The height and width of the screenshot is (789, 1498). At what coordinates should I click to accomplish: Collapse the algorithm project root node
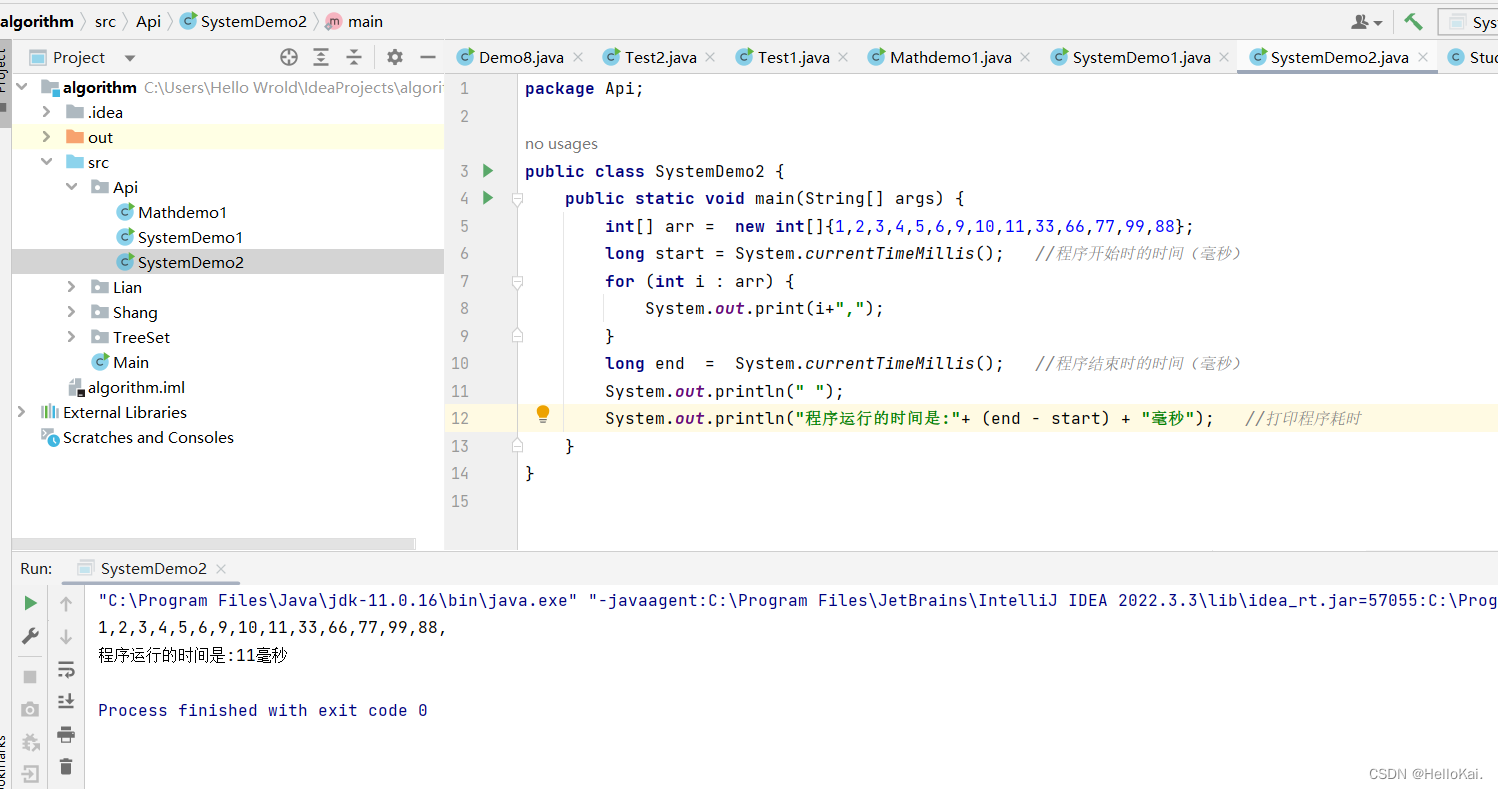(22, 87)
